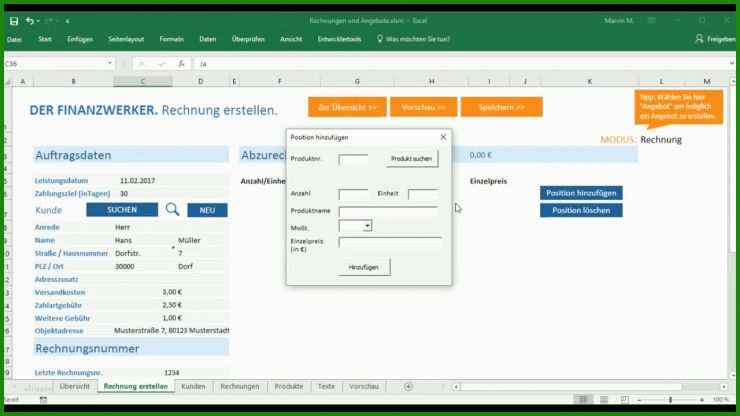The height and width of the screenshot is (416, 740).
Task: Switch to the Vorschau sheet tab
Action: pos(364,386)
